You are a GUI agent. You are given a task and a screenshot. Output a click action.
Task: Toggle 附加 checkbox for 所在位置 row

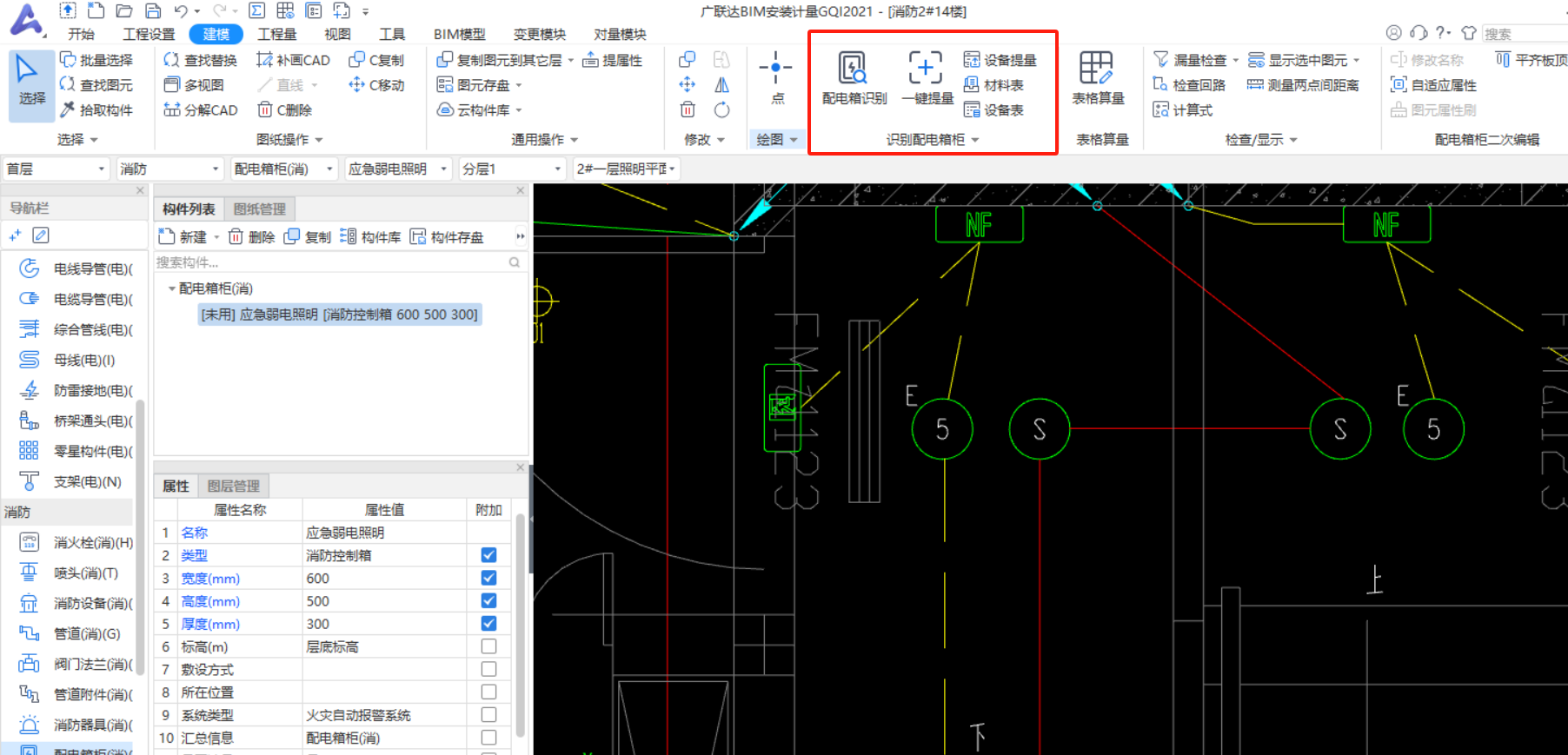point(488,692)
